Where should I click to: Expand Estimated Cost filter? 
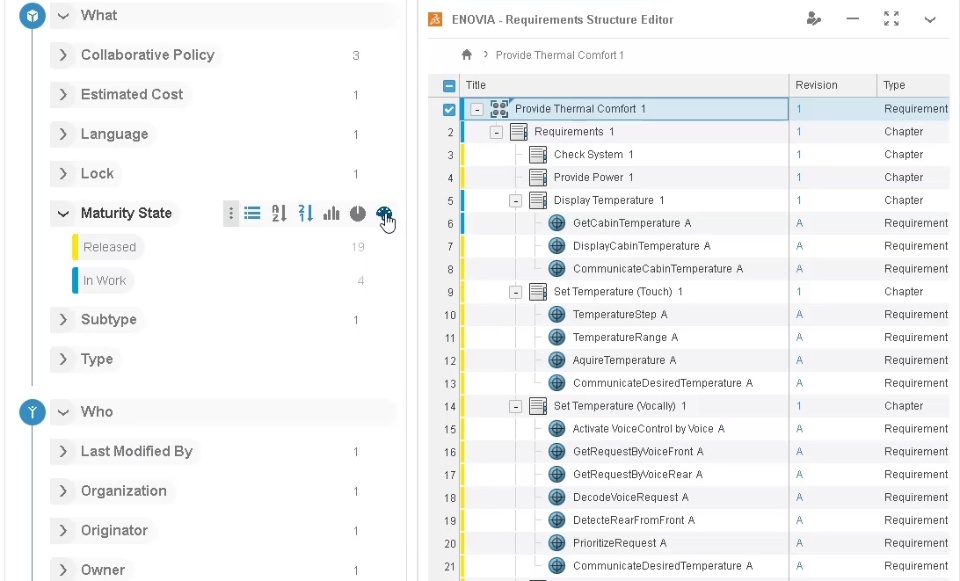coord(62,94)
